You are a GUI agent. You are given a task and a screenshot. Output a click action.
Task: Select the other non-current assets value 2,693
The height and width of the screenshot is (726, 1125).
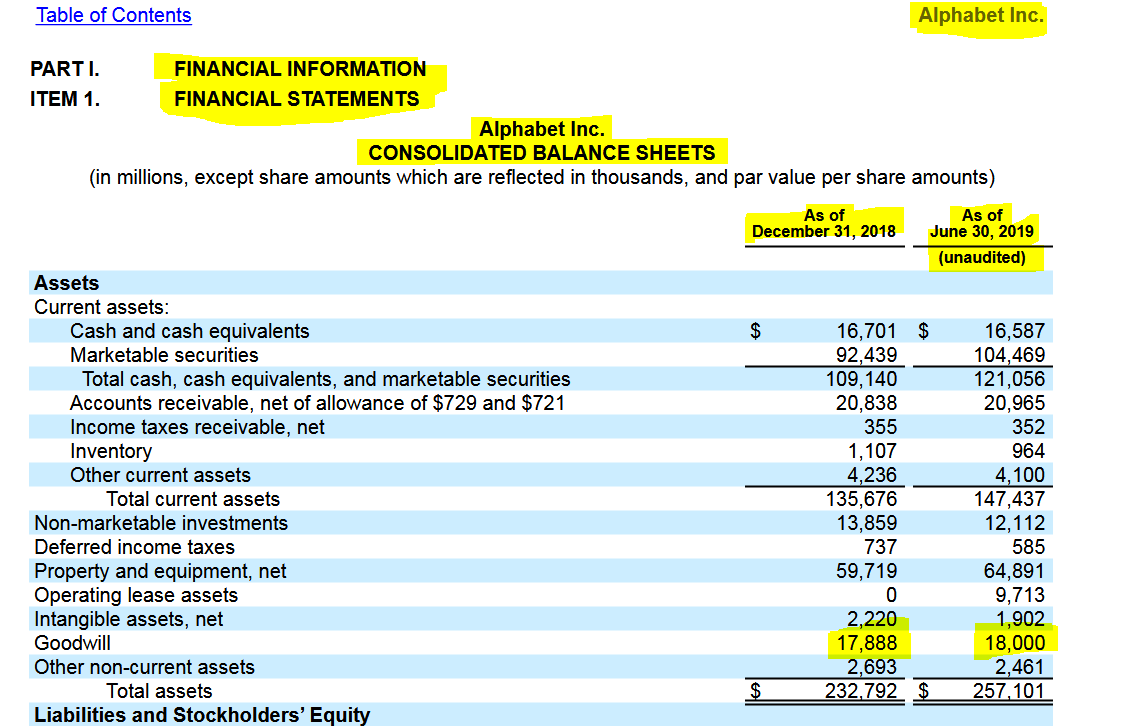point(872,667)
